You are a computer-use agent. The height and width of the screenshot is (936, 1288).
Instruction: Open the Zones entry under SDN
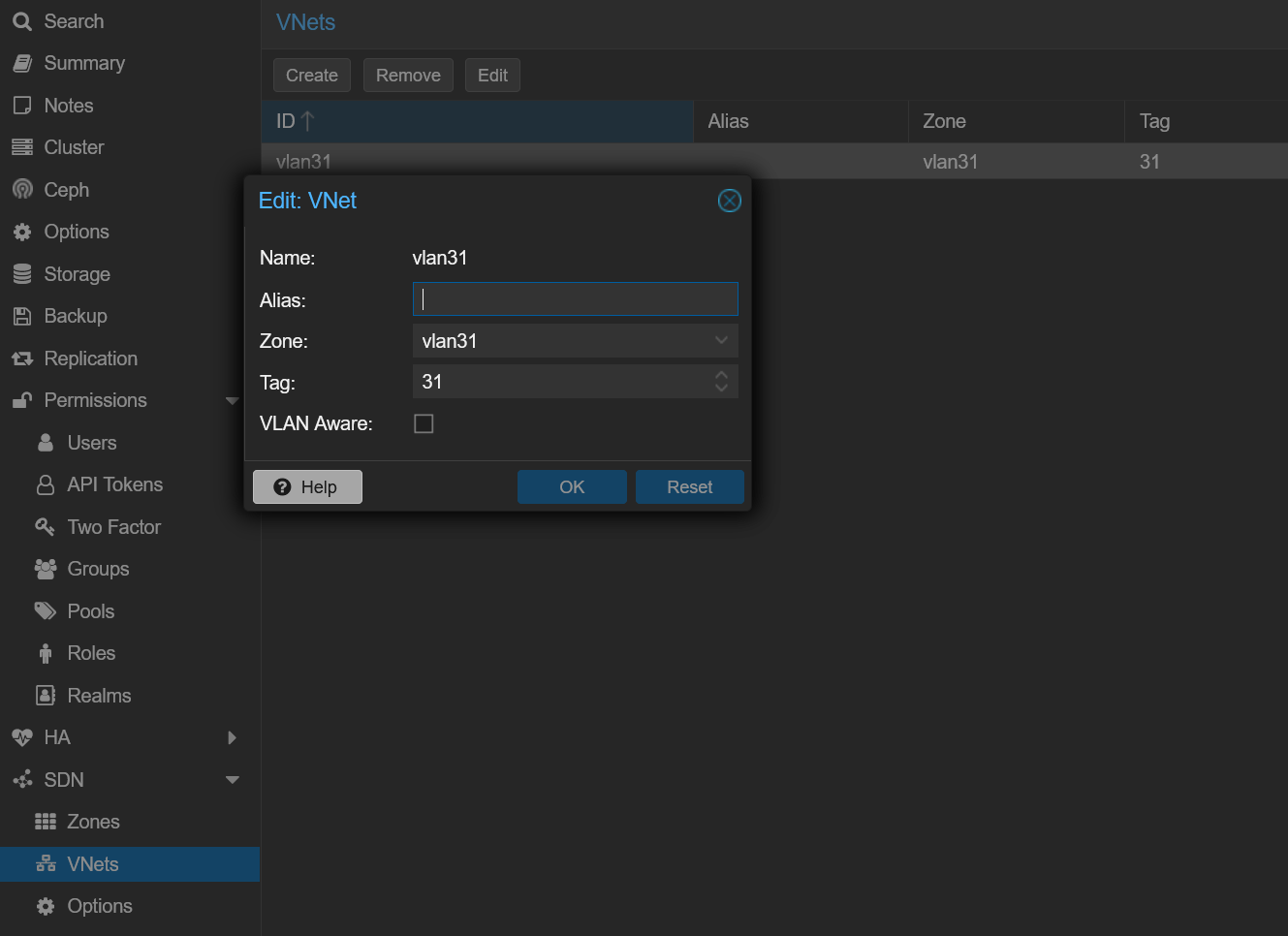pos(92,821)
